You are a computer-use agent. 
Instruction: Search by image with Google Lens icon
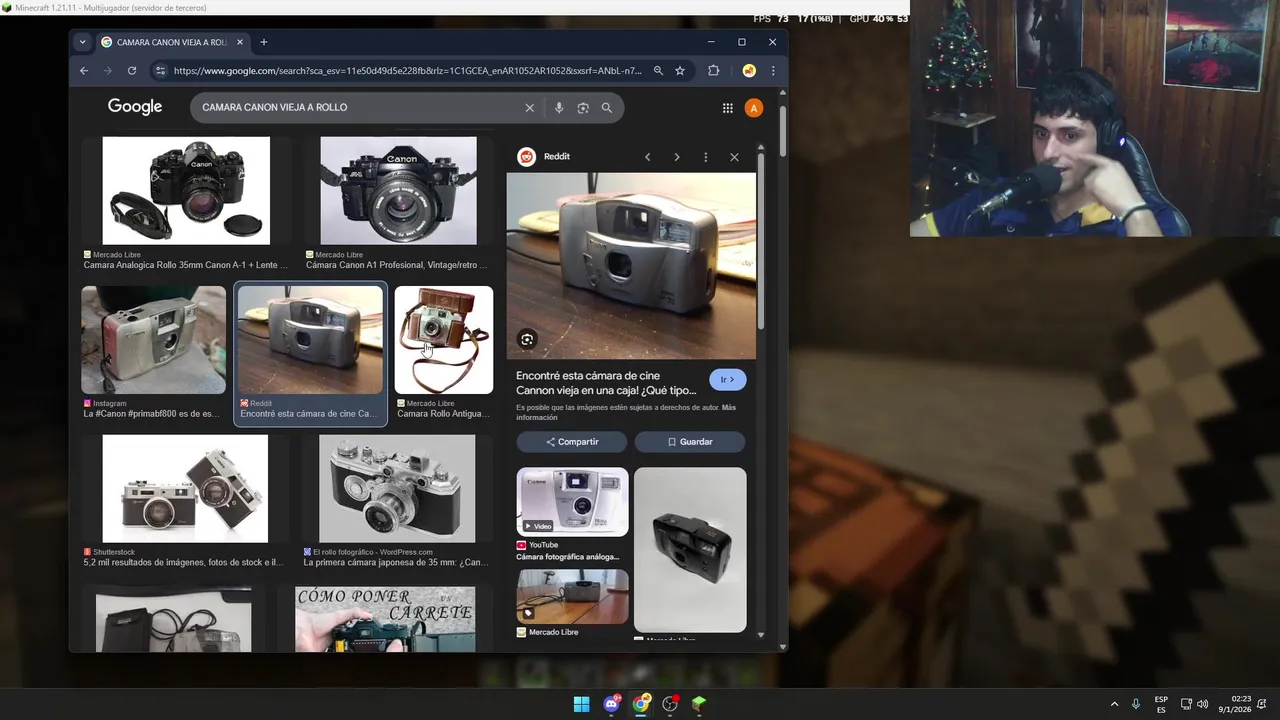coord(583,108)
